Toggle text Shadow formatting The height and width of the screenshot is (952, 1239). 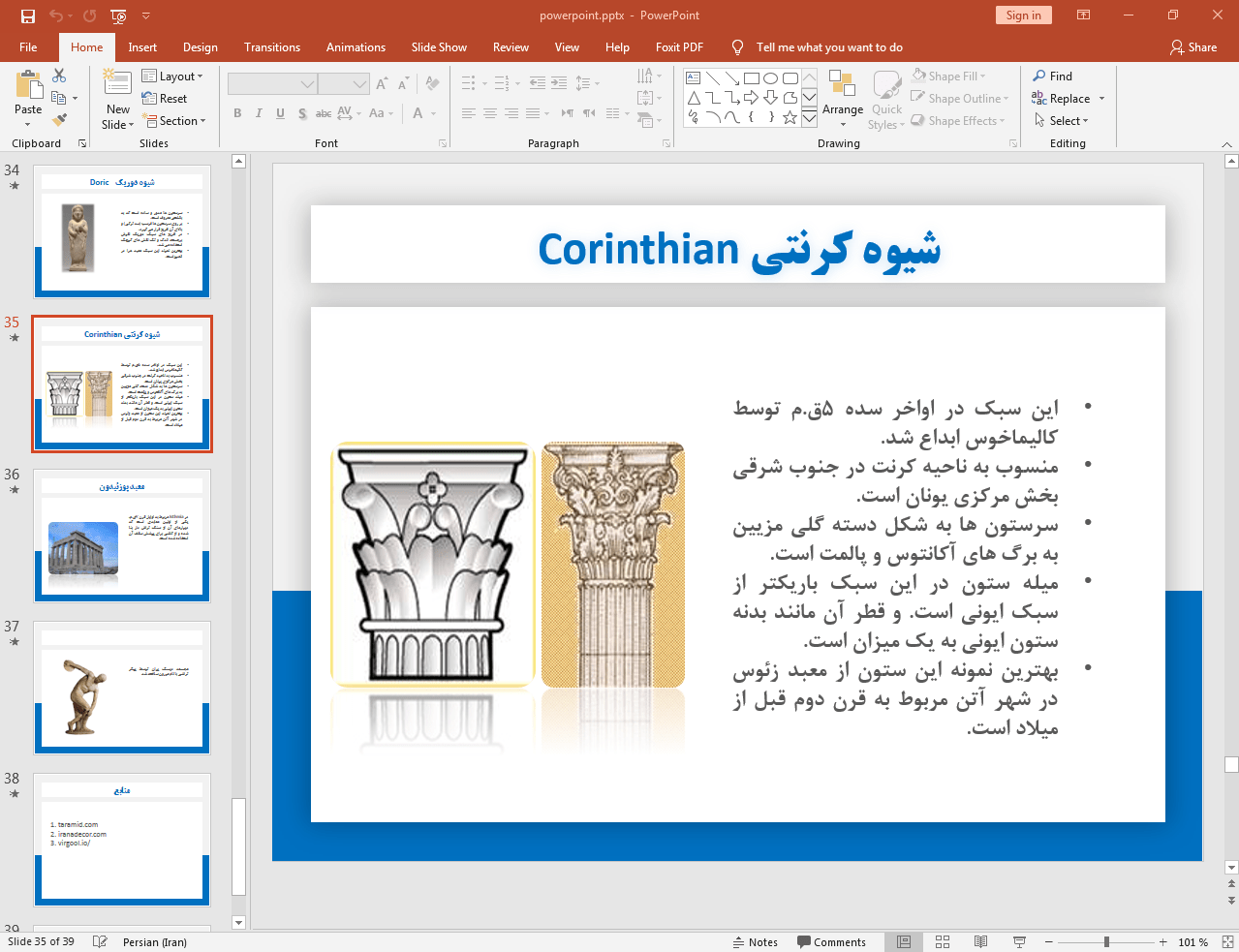click(x=302, y=113)
